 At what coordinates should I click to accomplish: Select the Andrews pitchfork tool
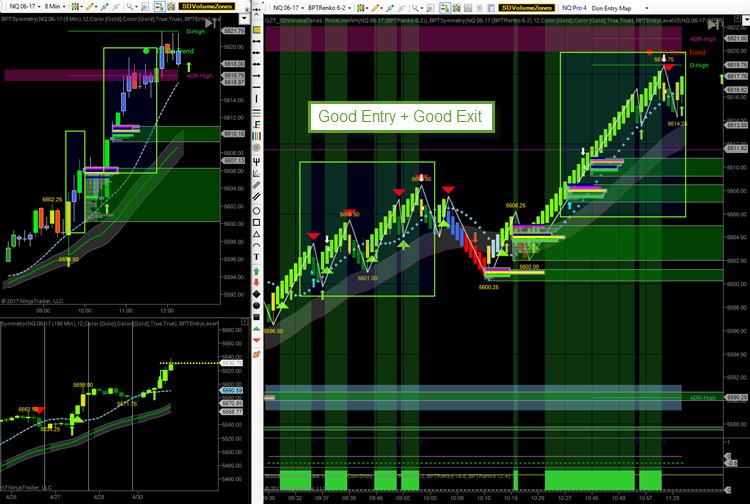click(256, 161)
